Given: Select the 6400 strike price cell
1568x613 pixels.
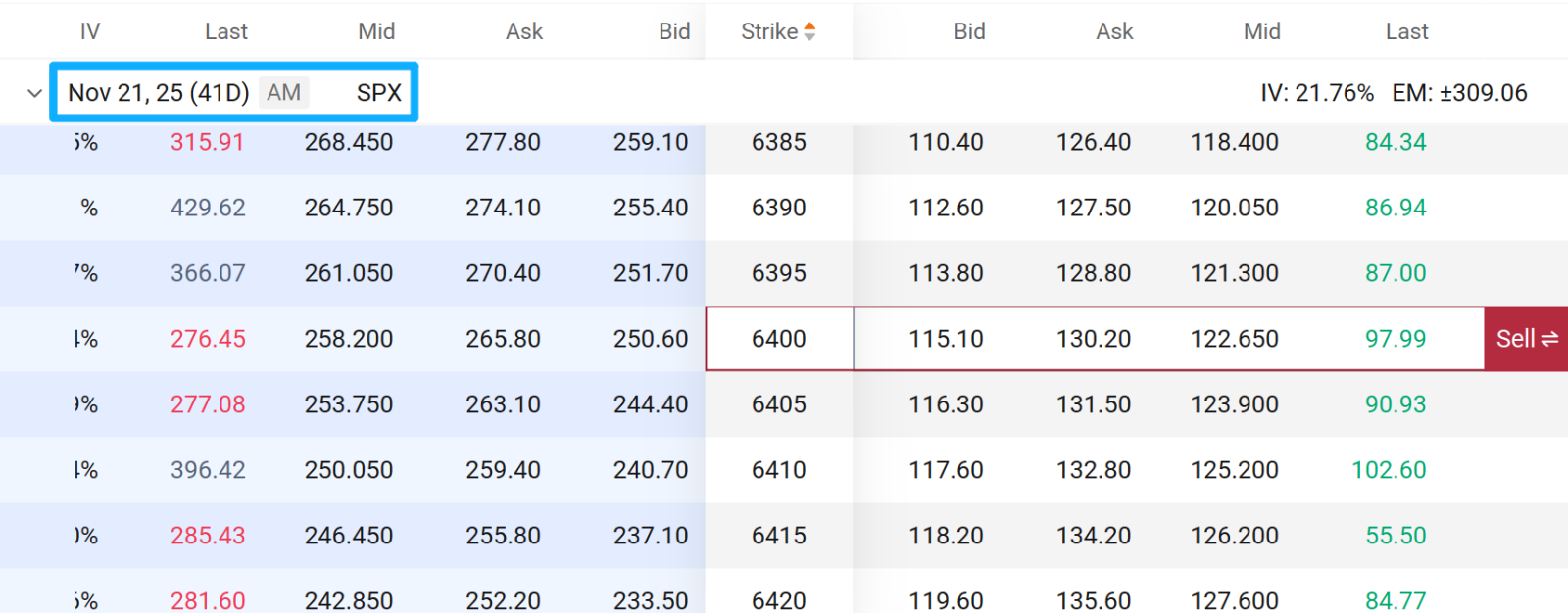Looking at the screenshot, I should 779,339.
